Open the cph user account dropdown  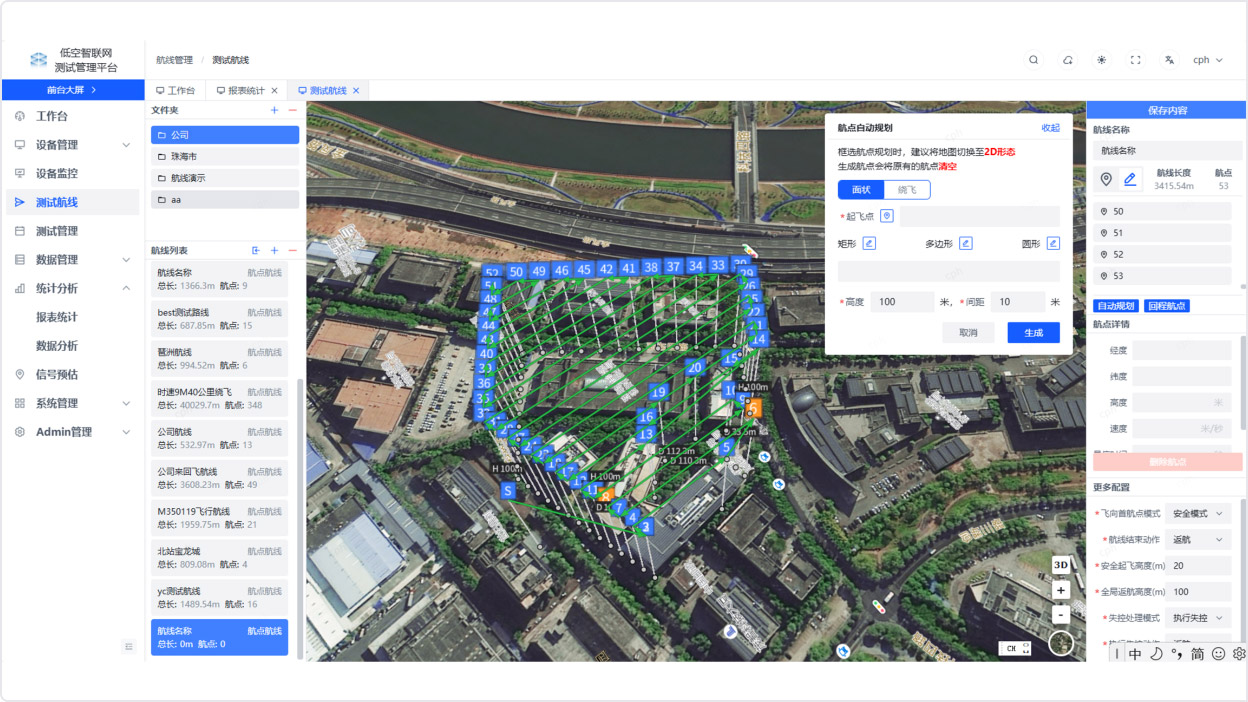(1208, 60)
